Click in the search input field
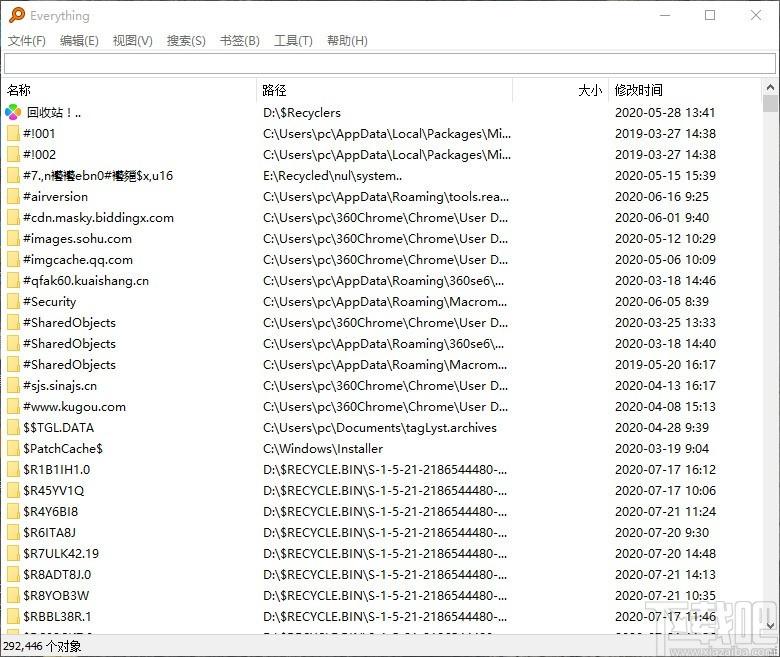This screenshot has width=780, height=657. coord(390,65)
